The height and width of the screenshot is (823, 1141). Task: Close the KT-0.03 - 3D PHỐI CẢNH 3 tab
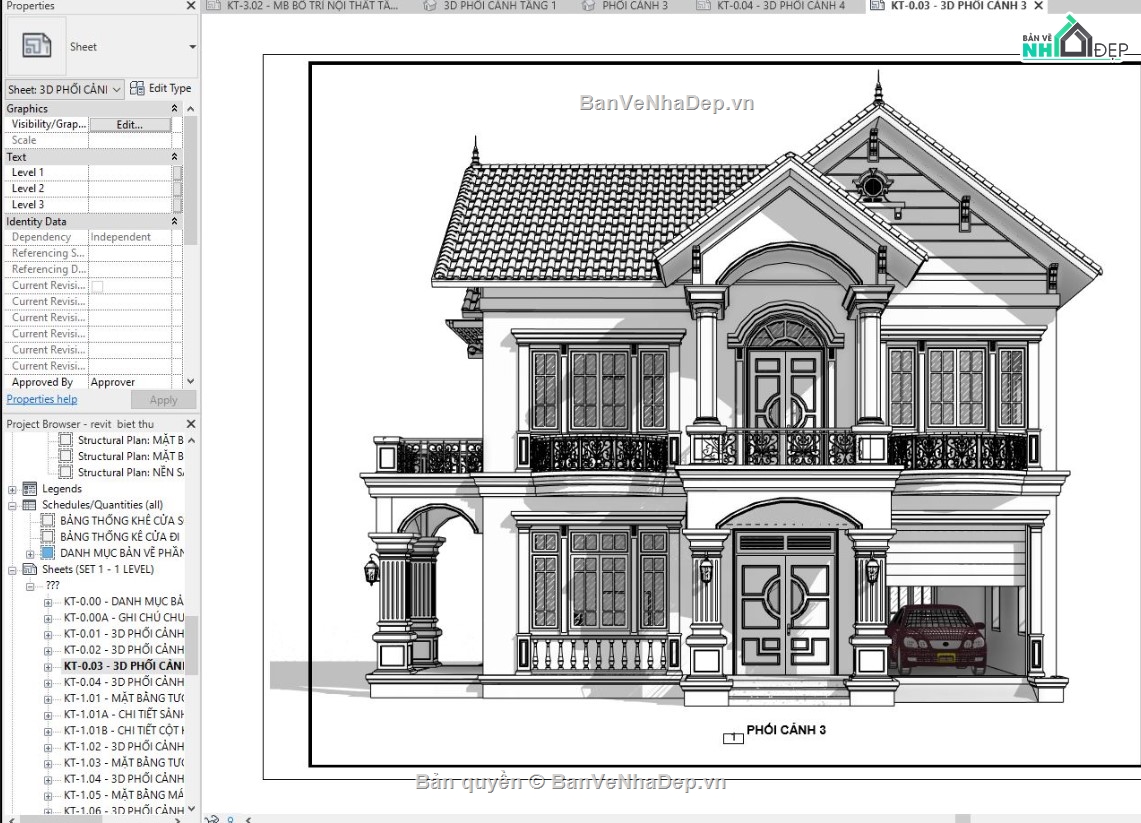1039,6
